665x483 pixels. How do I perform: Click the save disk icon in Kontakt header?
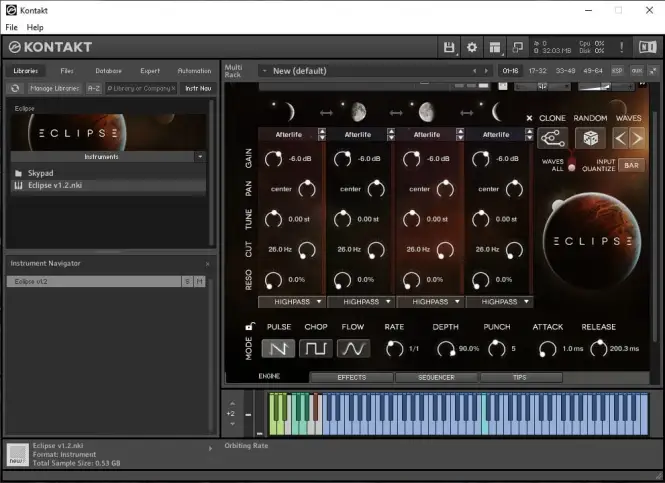tap(449, 47)
